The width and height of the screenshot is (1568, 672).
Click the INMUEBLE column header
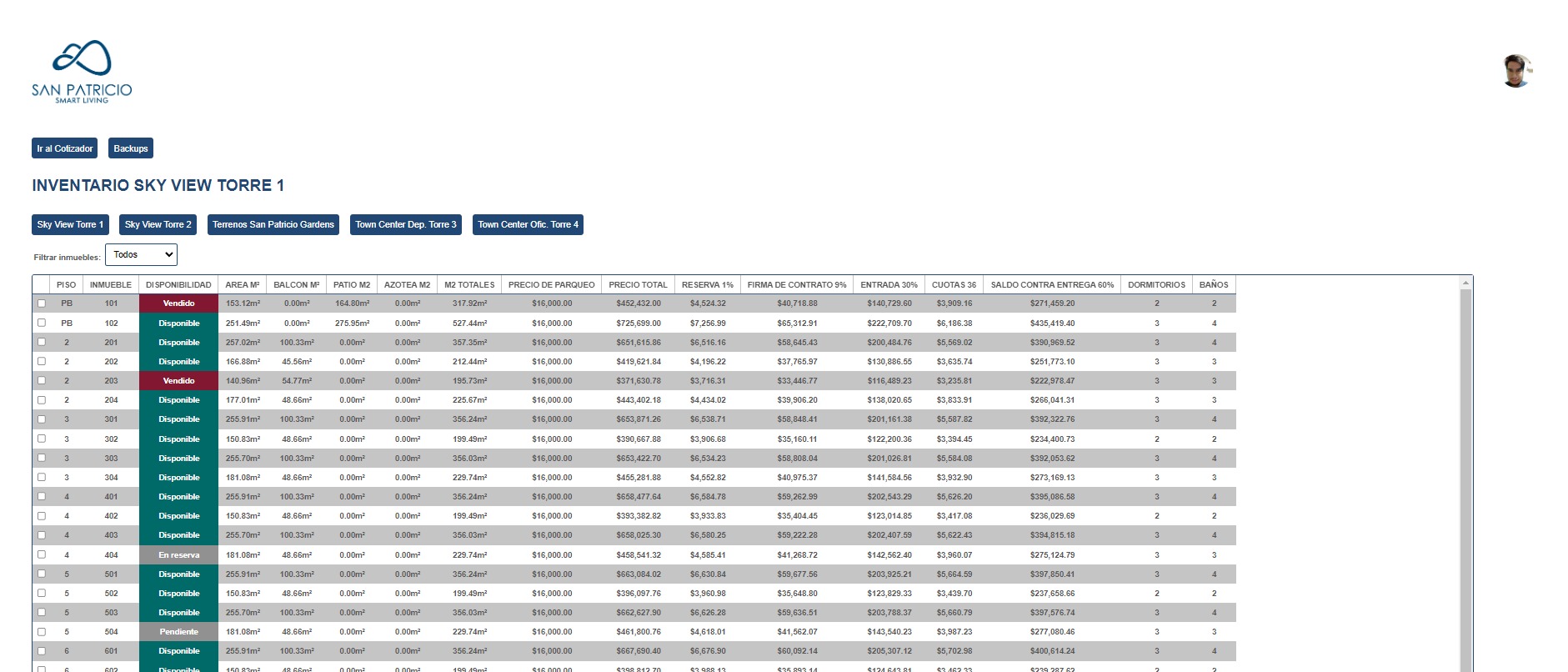tap(111, 284)
